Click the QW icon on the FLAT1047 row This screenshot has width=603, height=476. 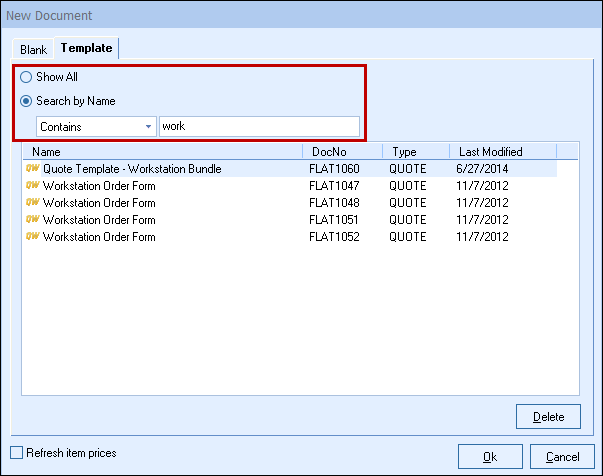32,186
